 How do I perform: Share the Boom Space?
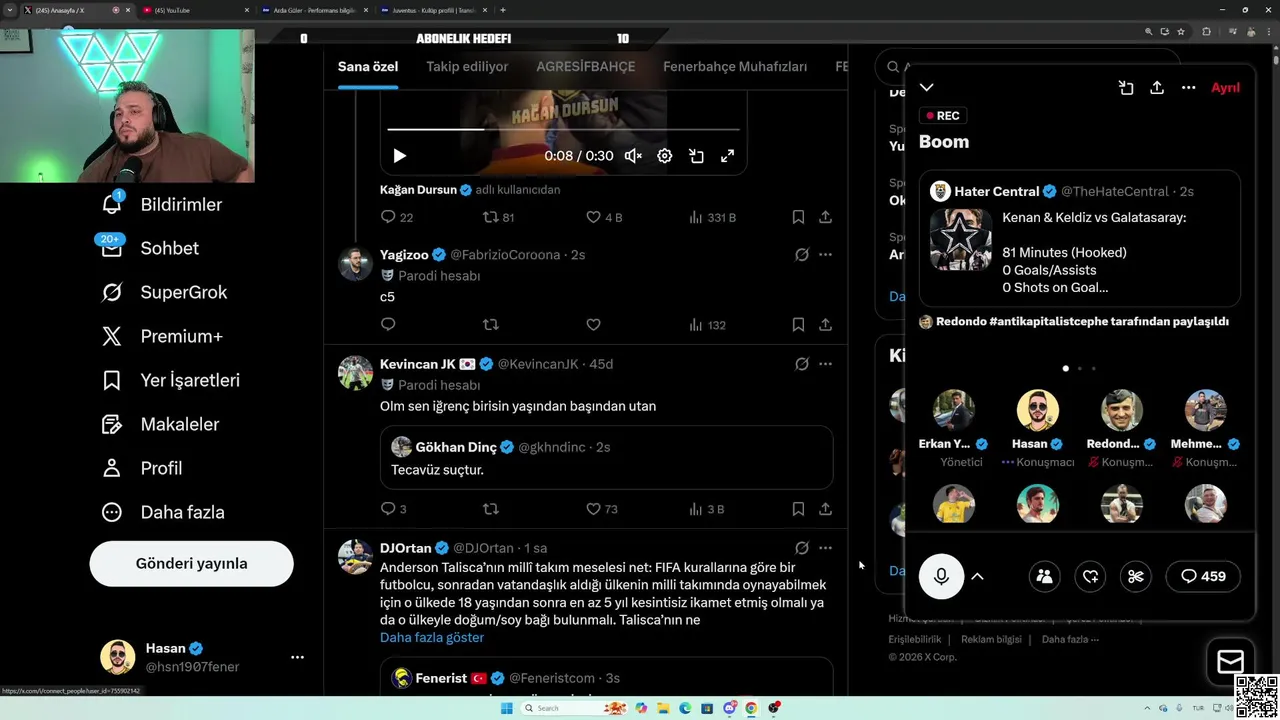point(1157,88)
